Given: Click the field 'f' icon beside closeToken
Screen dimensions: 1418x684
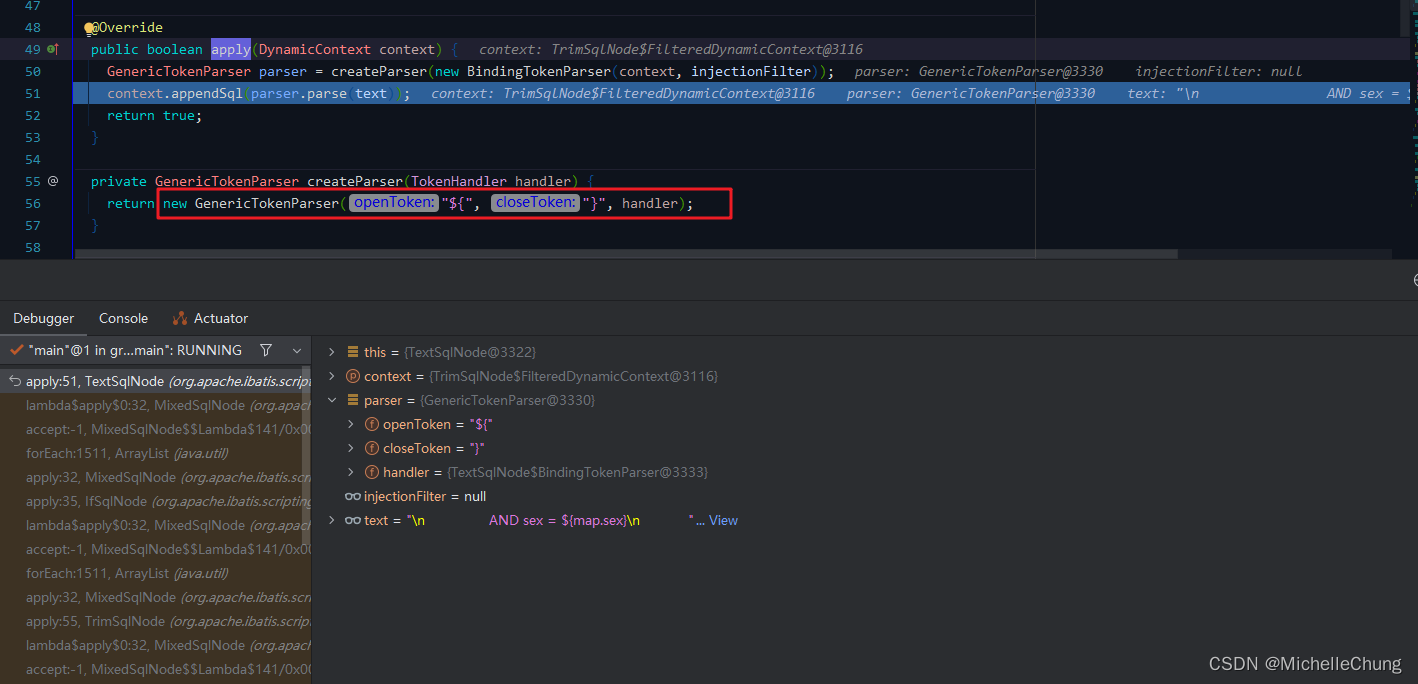Looking at the screenshot, I should (372, 448).
